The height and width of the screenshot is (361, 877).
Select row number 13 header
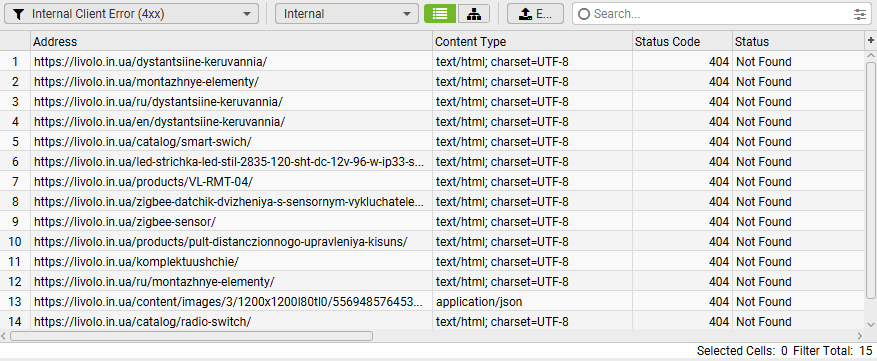tap(15, 302)
